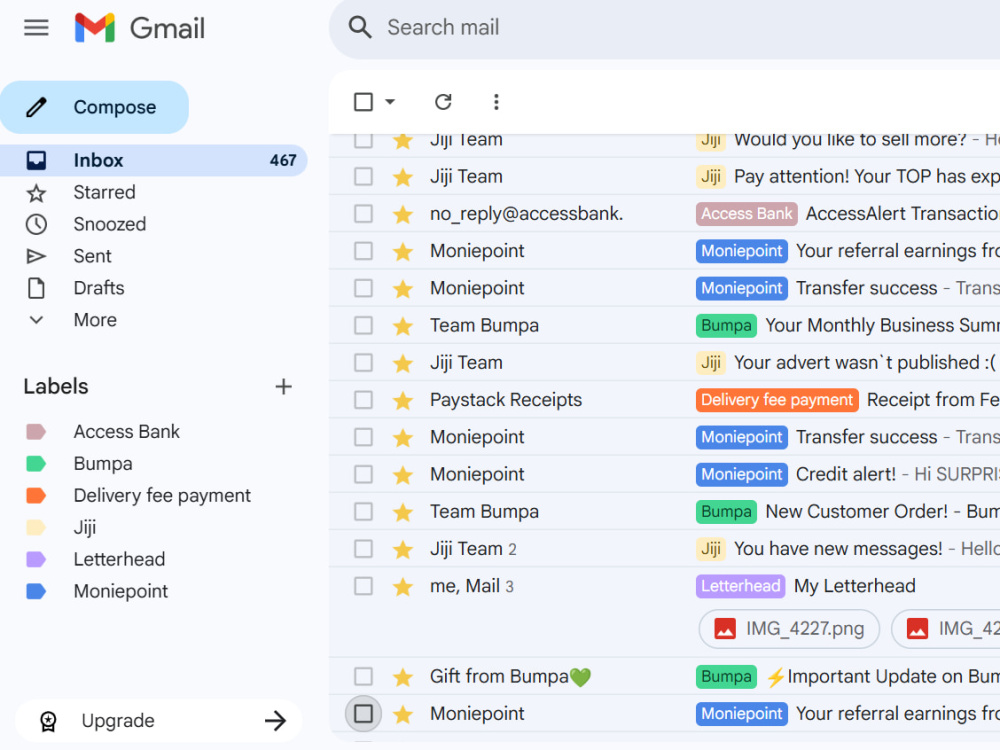Open the Bumpa label in sidebar
Image resolution: width=1000 pixels, height=750 pixels.
point(103,464)
